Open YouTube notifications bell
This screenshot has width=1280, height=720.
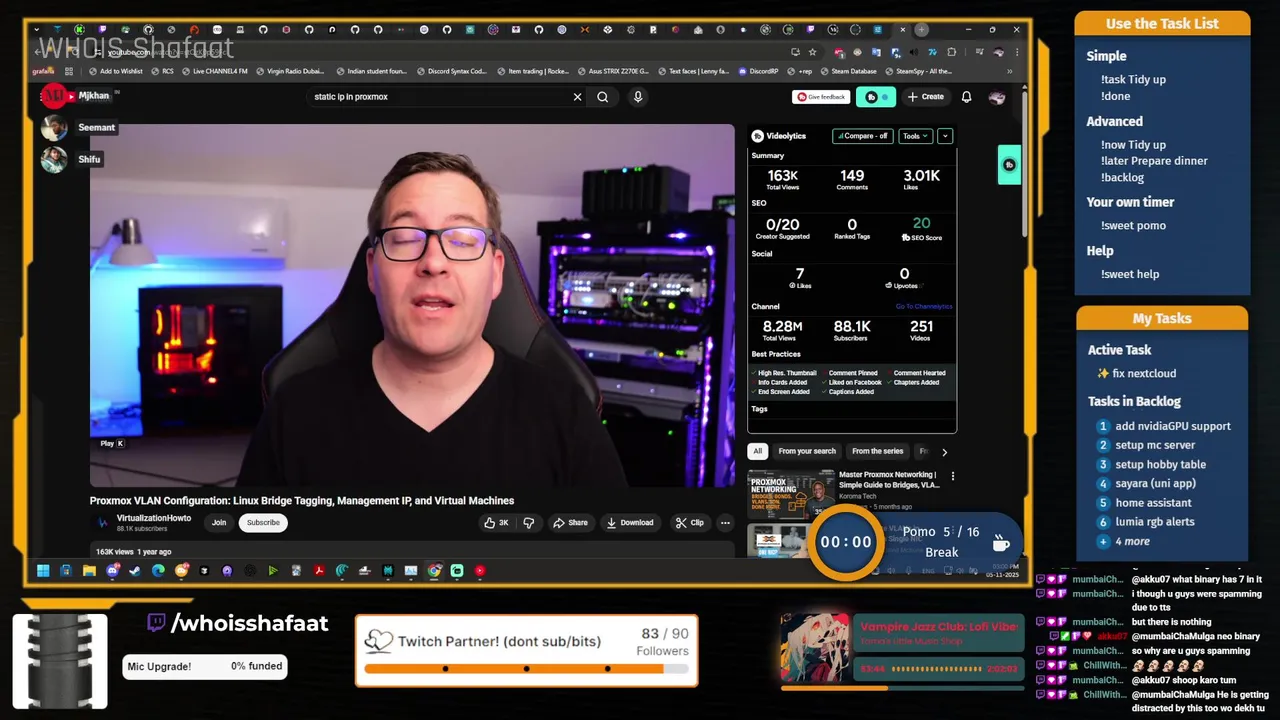966,97
